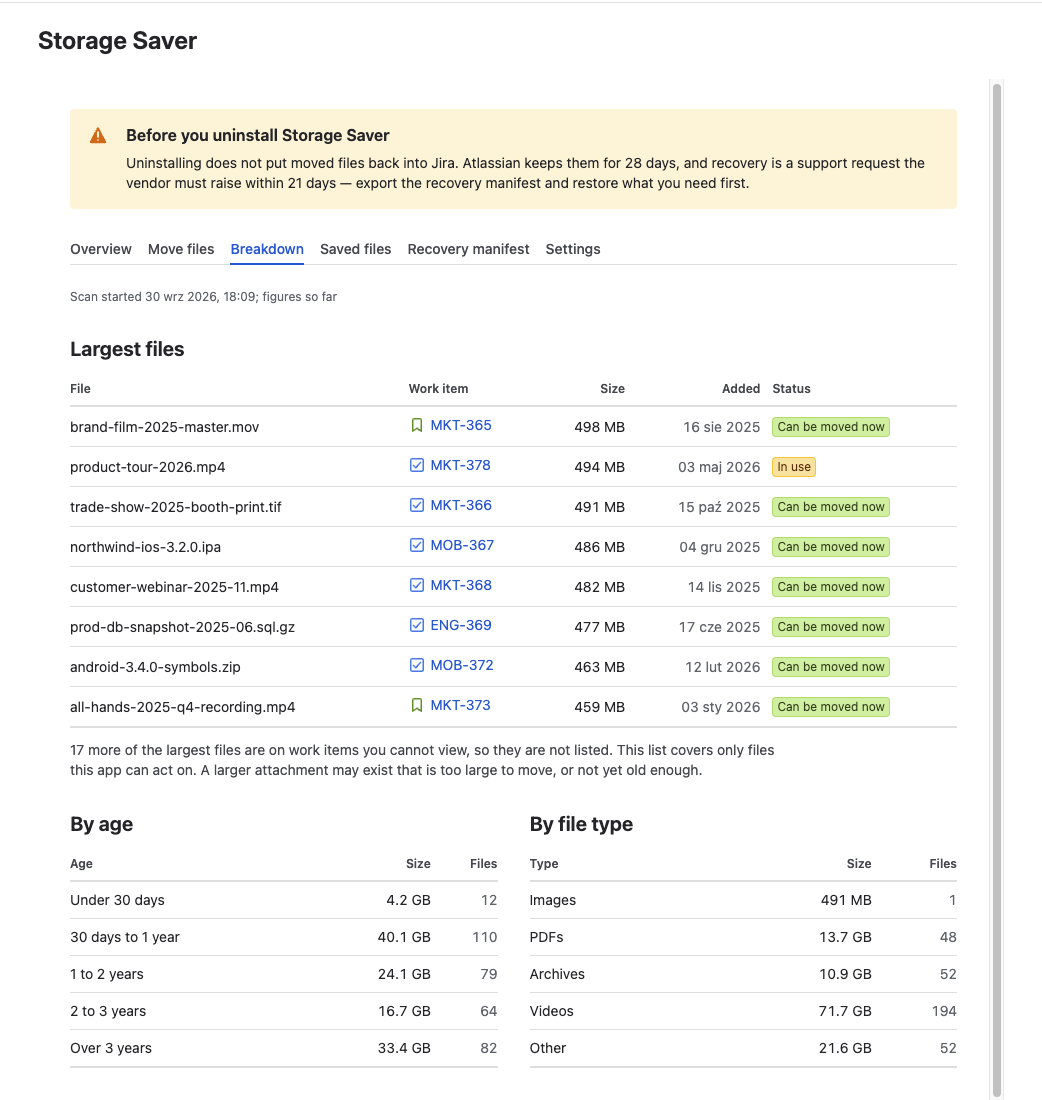Click the 498 MB size value
The height and width of the screenshot is (1100, 1042).
point(599,427)
